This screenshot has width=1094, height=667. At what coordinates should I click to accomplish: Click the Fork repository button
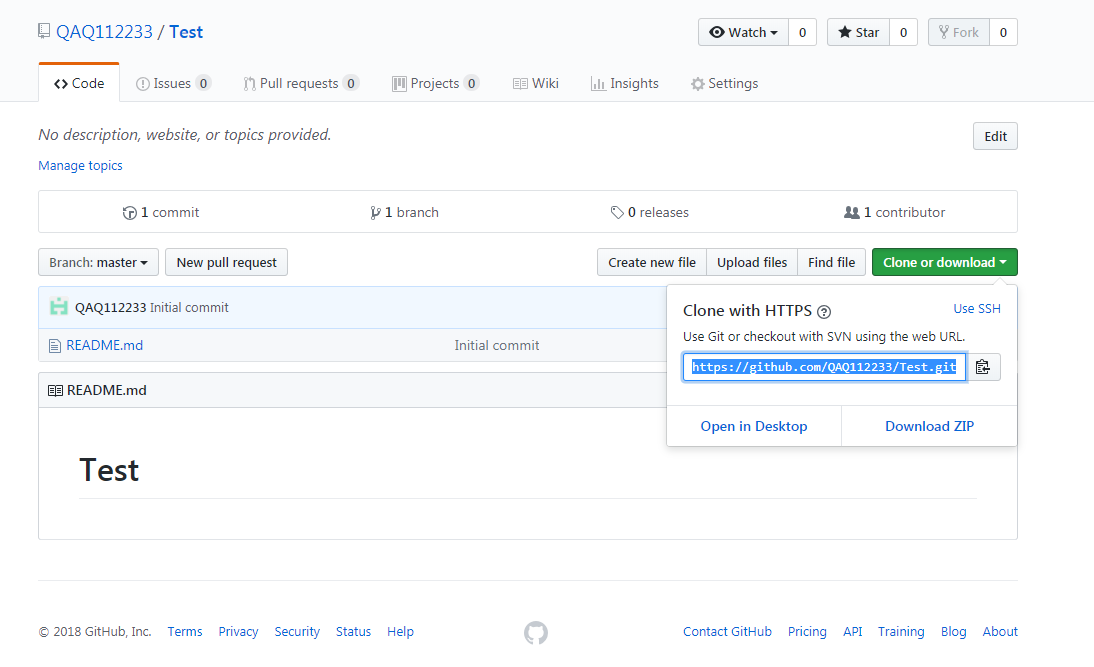point(958,32)
